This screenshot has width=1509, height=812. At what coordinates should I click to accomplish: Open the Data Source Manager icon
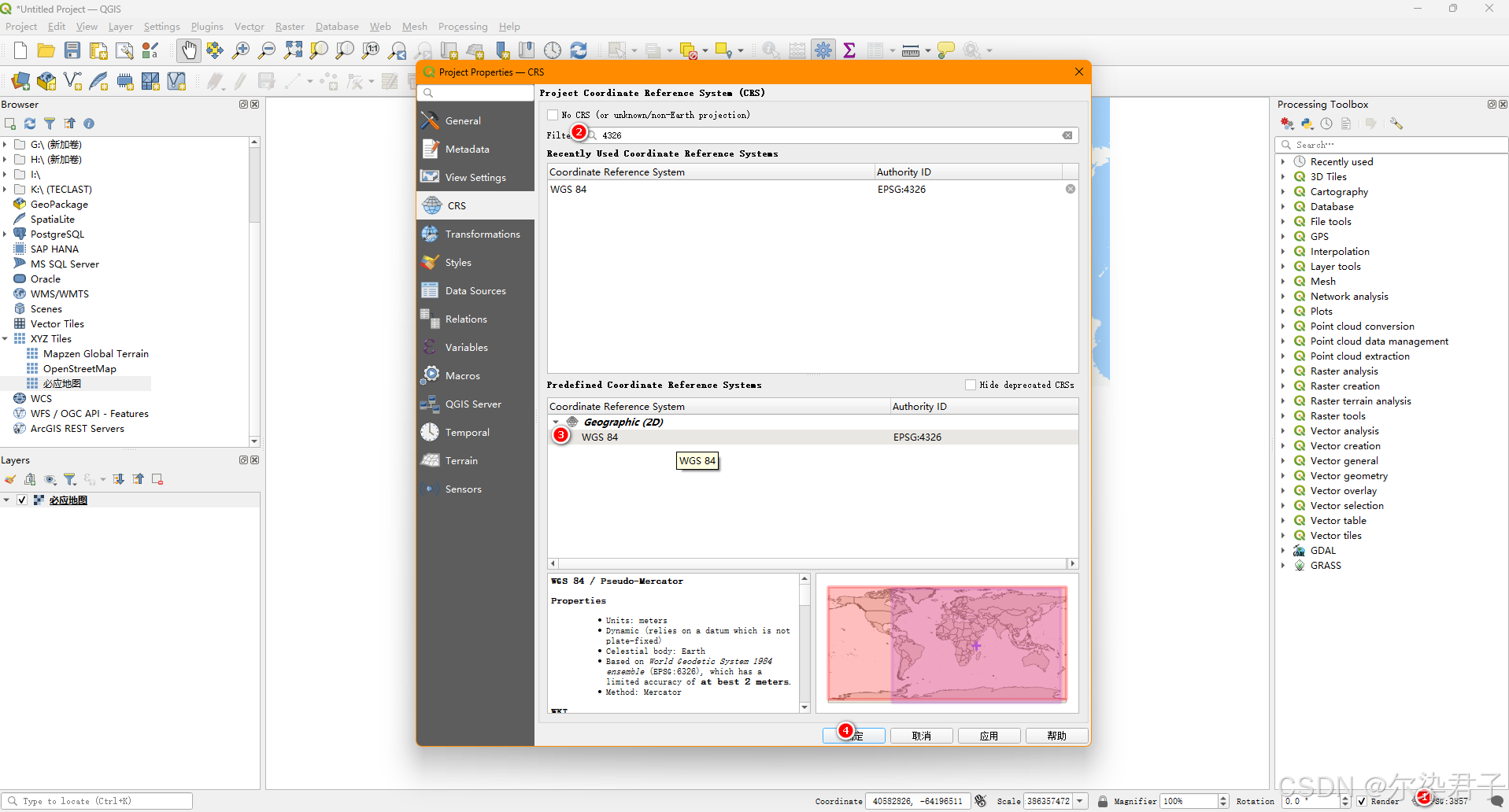point(20,81)
